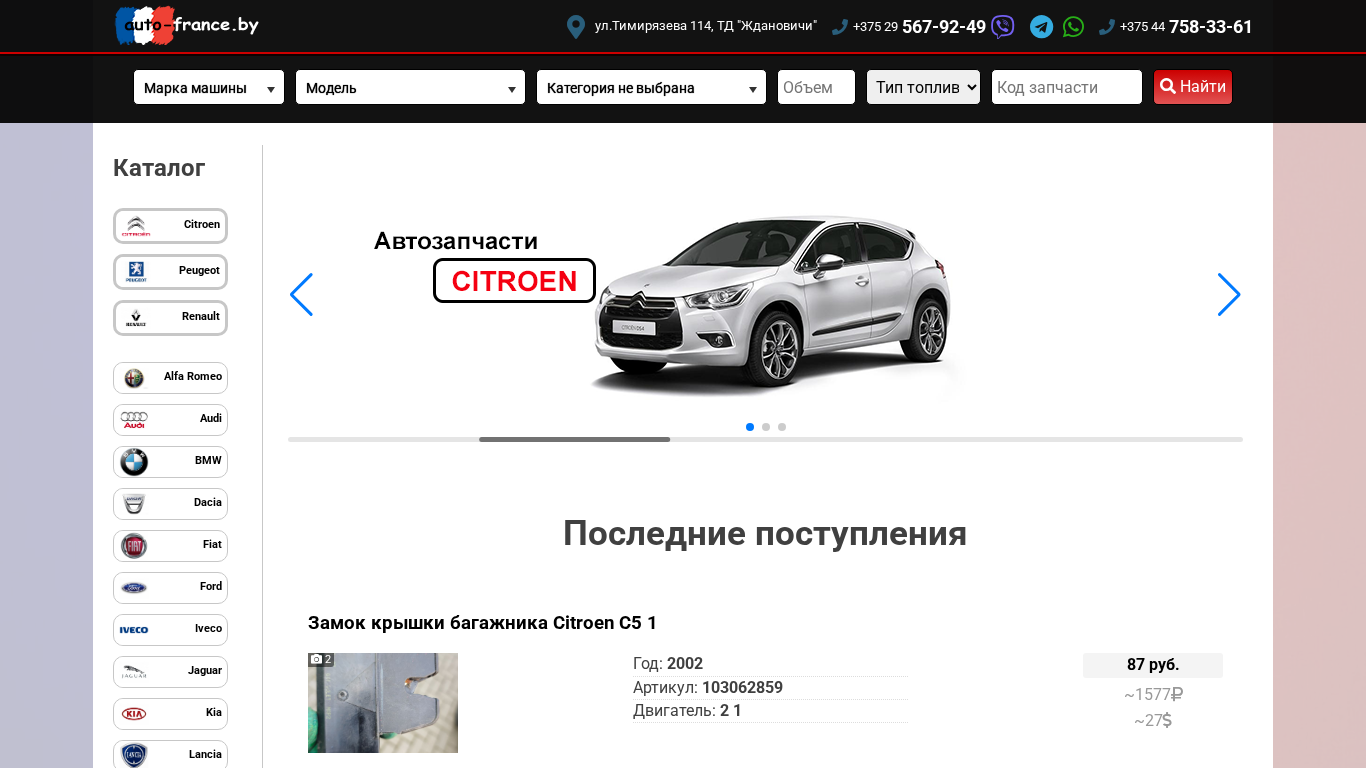The image size is (1366, 768).
Task: Open Peugeot catalog category
Action: pos(170,272)
